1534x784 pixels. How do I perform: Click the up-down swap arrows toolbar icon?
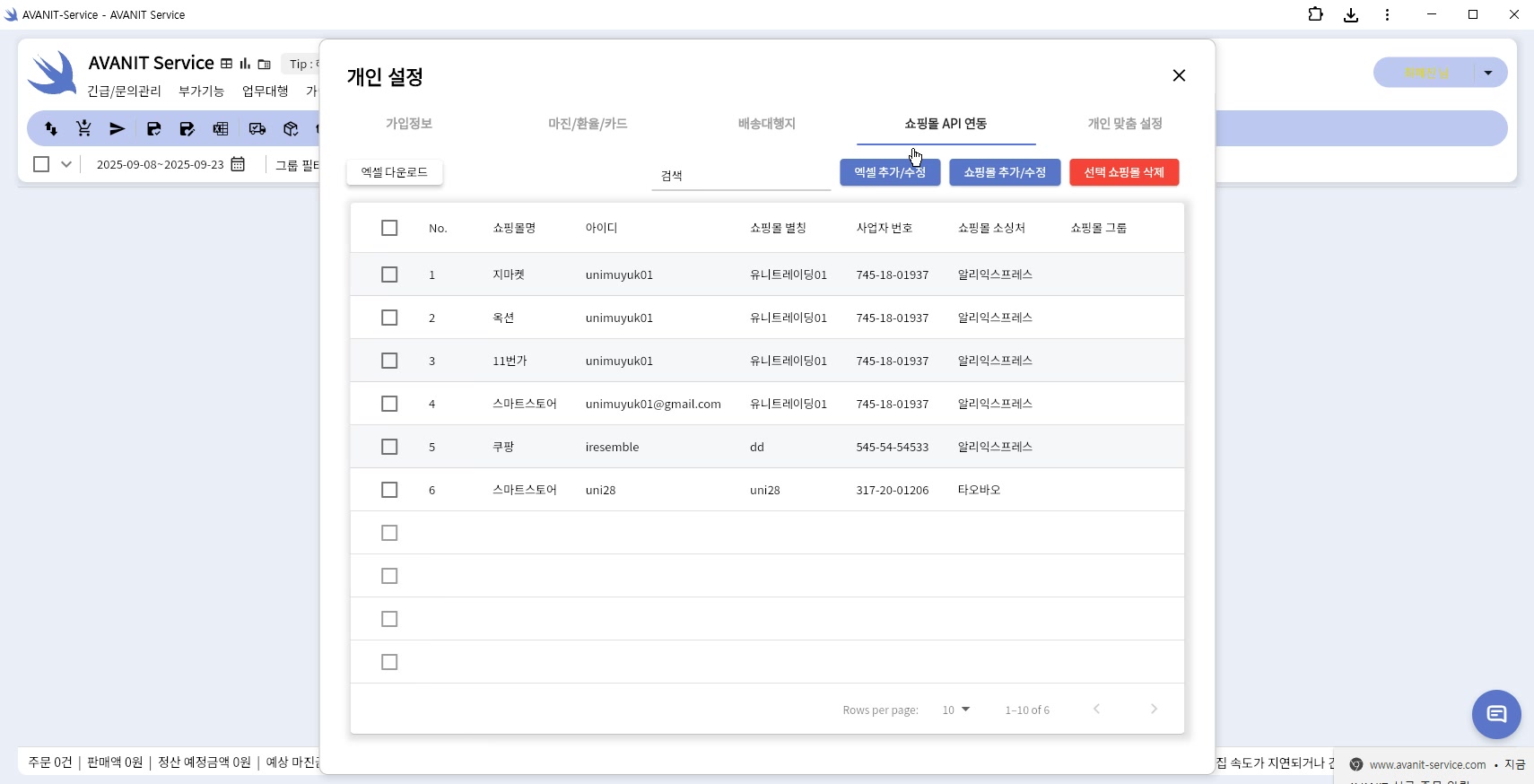51,128
